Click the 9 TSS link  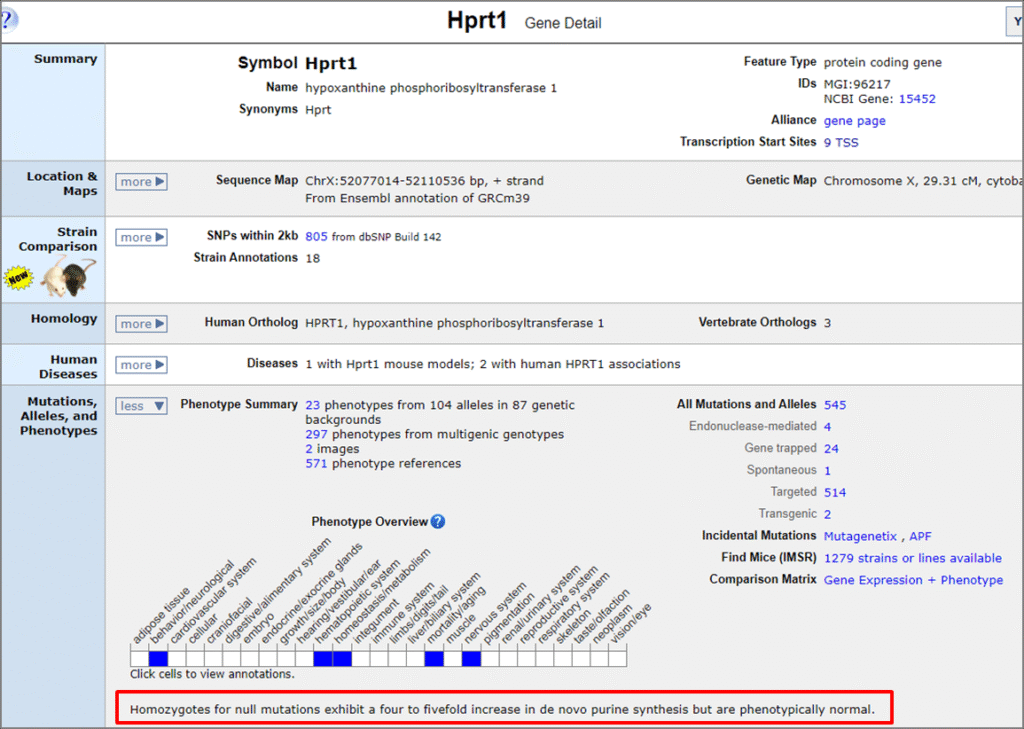(x=841, y=142)
